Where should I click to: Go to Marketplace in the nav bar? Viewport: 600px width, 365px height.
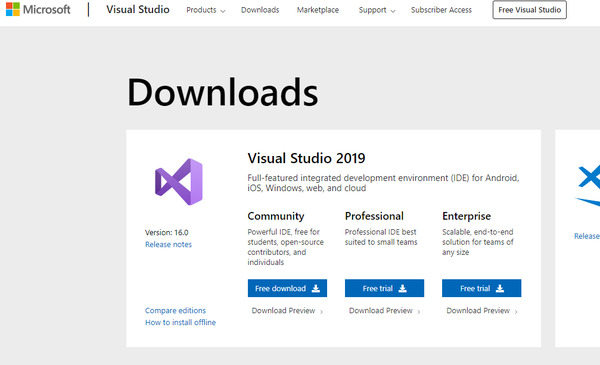[x=318, y=10]
